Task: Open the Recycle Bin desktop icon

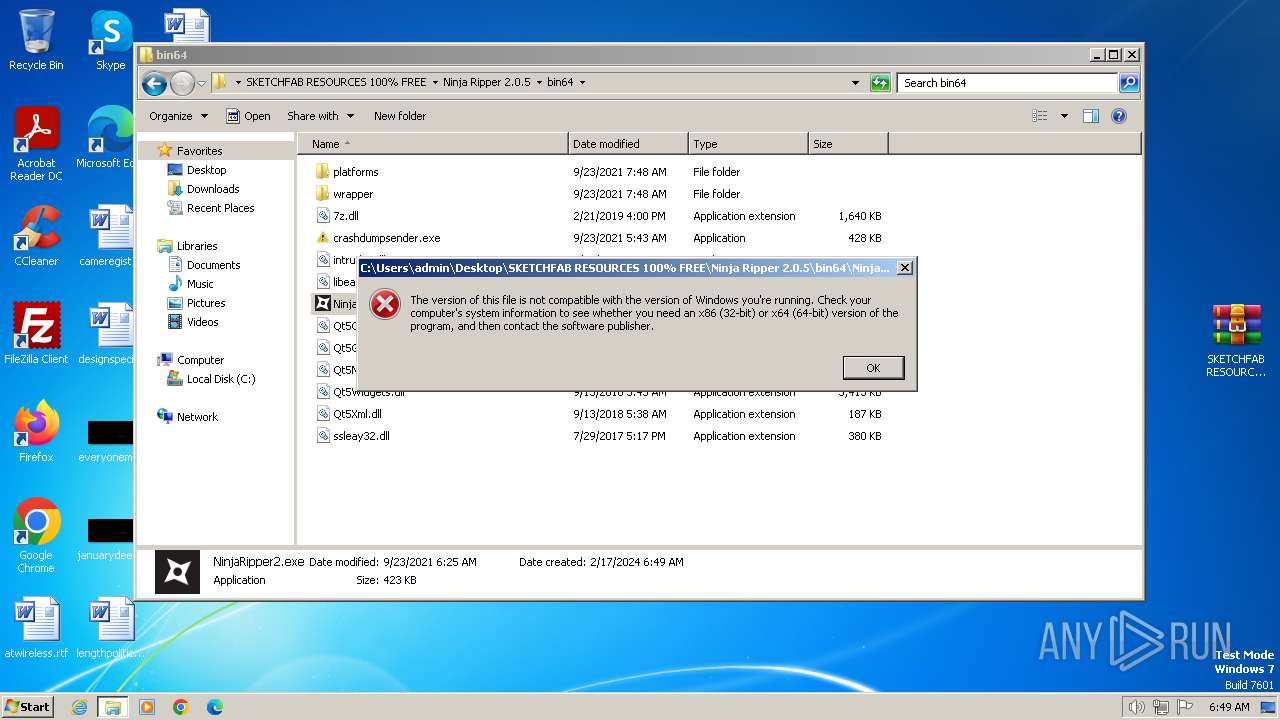Action: point(36,40)
